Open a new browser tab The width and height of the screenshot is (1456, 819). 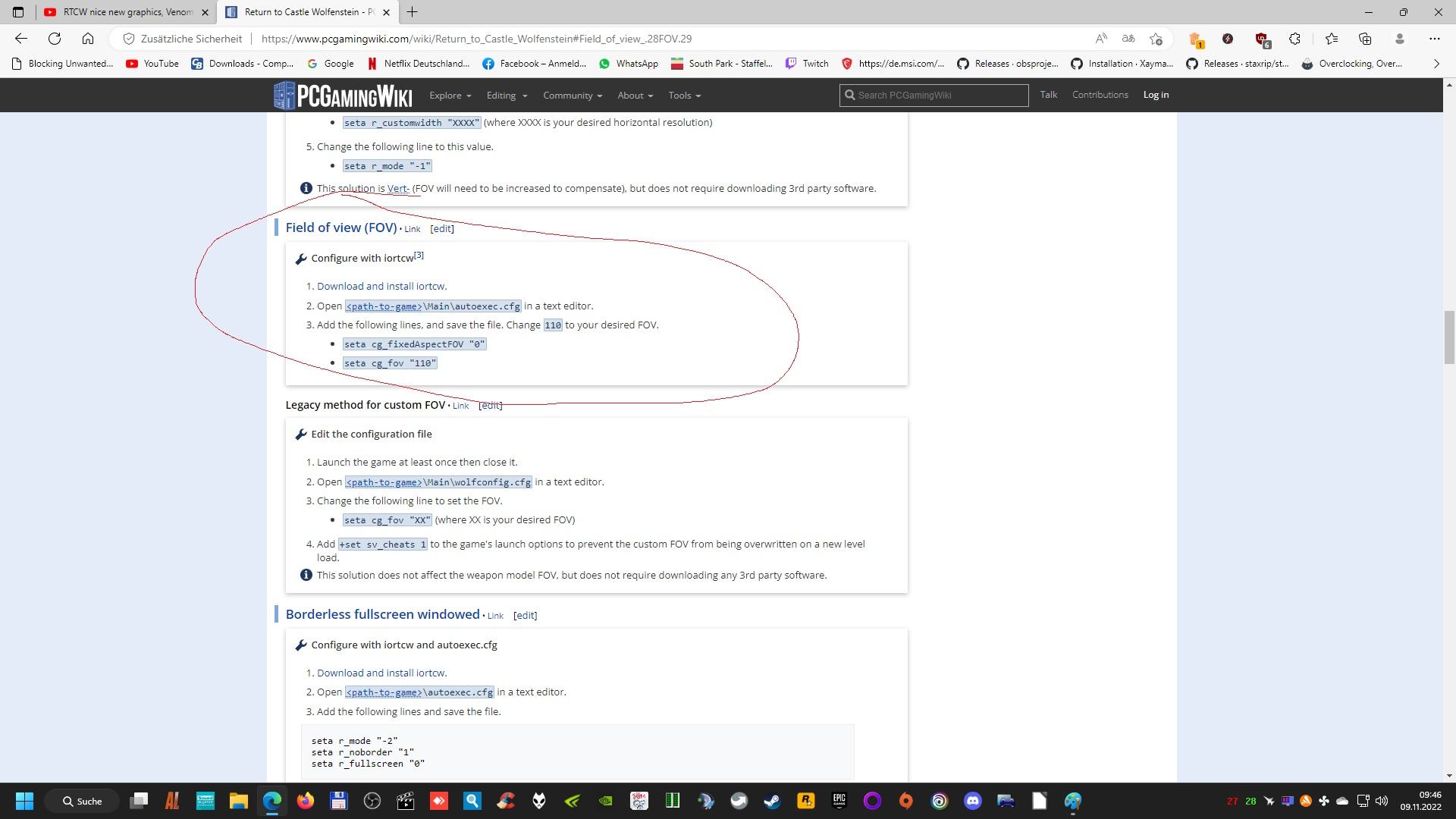click(x=412, y=12)
